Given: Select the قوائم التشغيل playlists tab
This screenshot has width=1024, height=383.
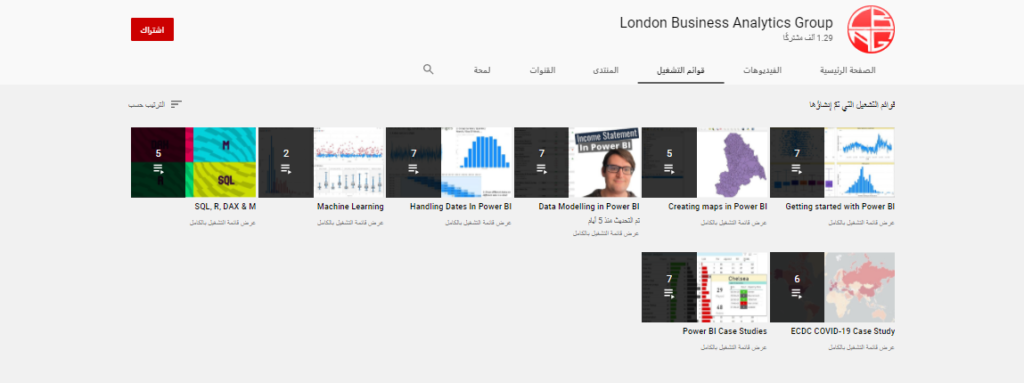Looking at the screenshot, I should pos(680,70).
